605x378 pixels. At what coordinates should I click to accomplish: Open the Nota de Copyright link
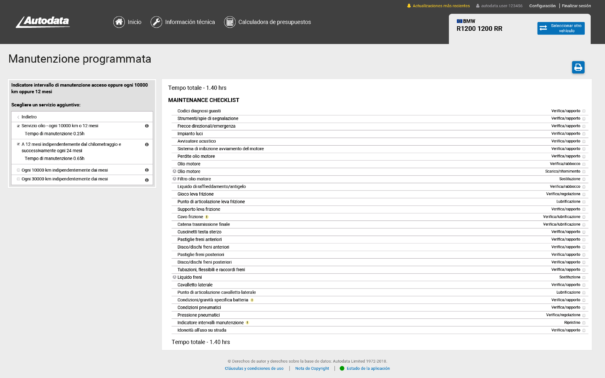312,368
